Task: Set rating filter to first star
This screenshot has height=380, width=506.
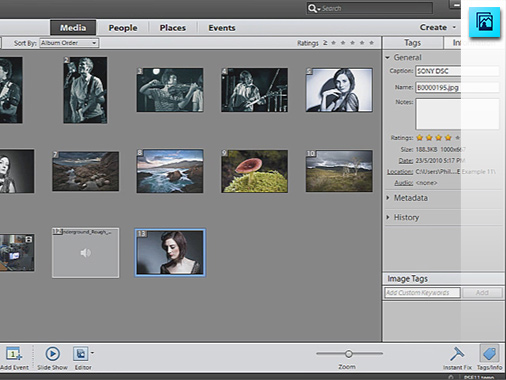Action: click(x=333, y=43)
